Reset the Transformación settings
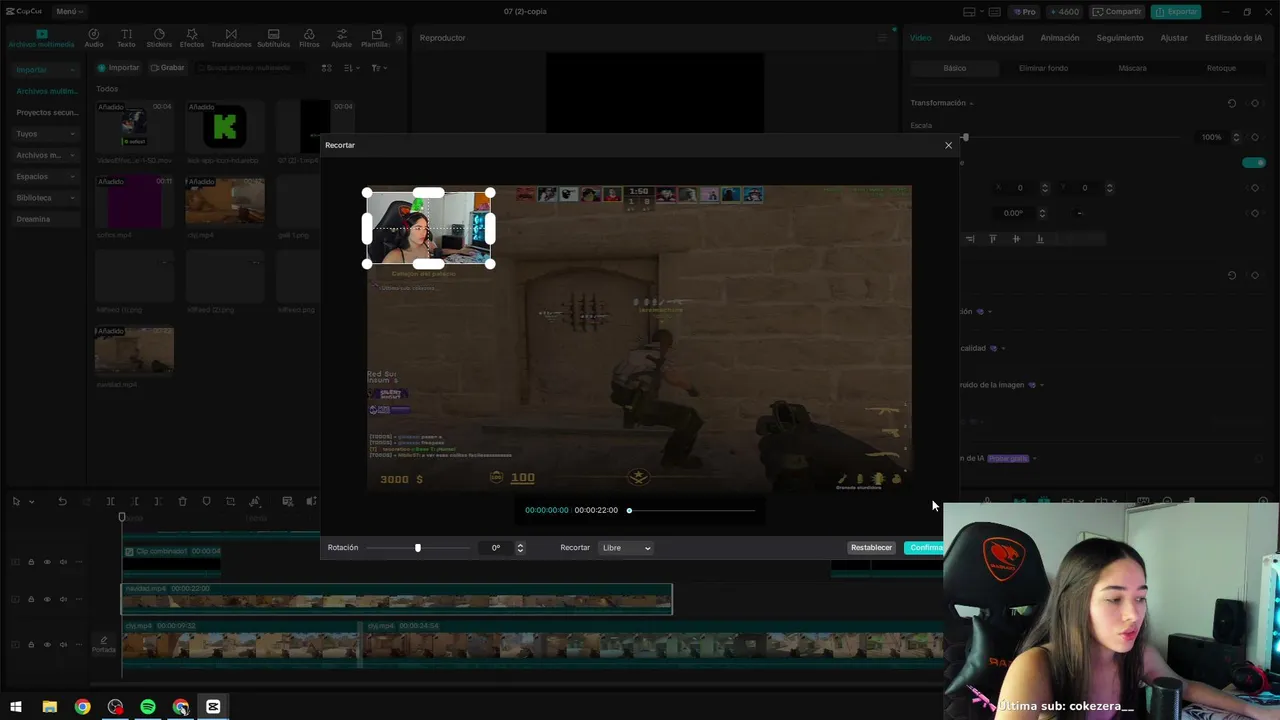This screenshot has width=1280, height=720. pos(1231,103)
